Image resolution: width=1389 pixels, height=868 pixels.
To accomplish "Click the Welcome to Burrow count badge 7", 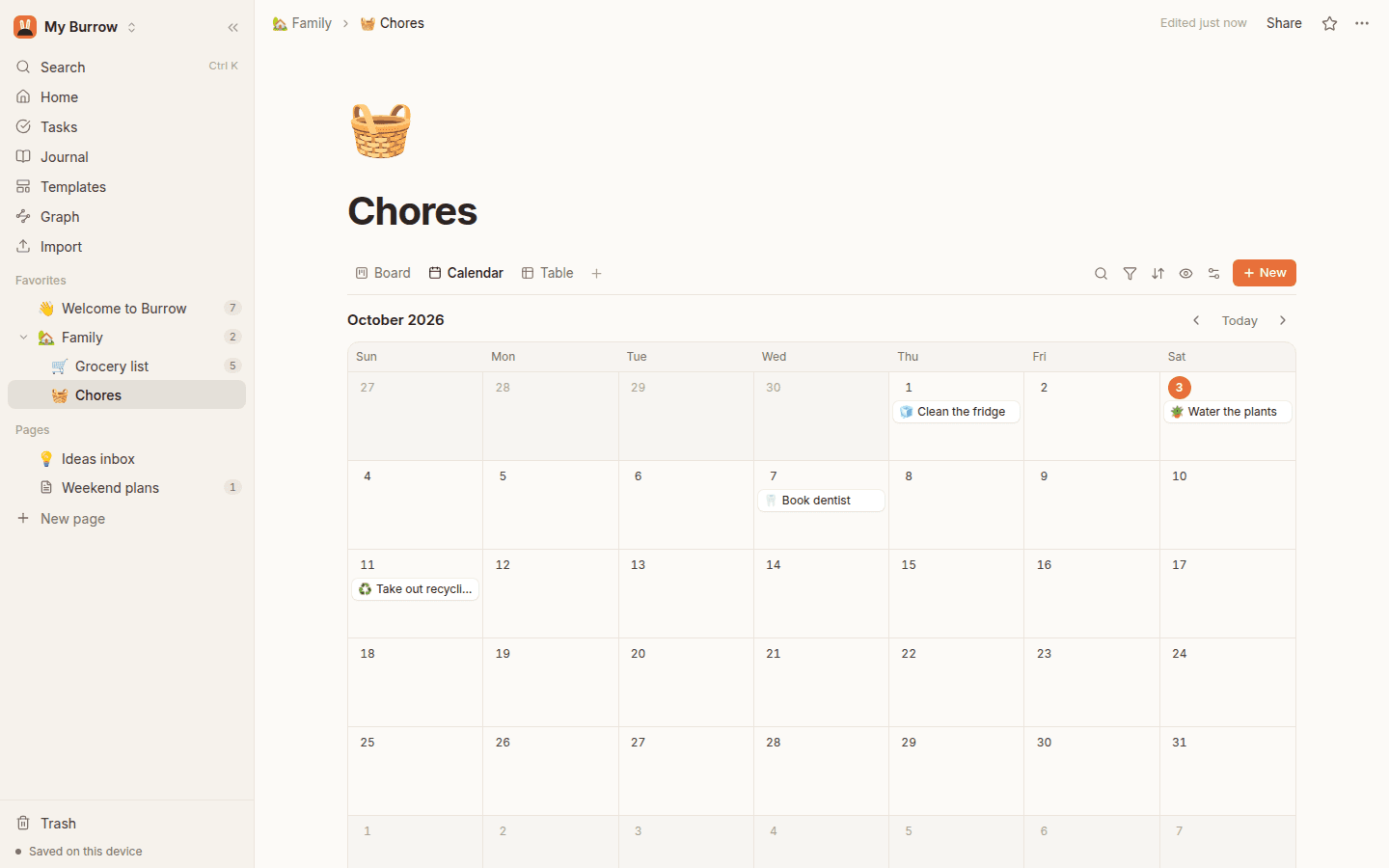I will pyautogui.click(x=232, y=308).
